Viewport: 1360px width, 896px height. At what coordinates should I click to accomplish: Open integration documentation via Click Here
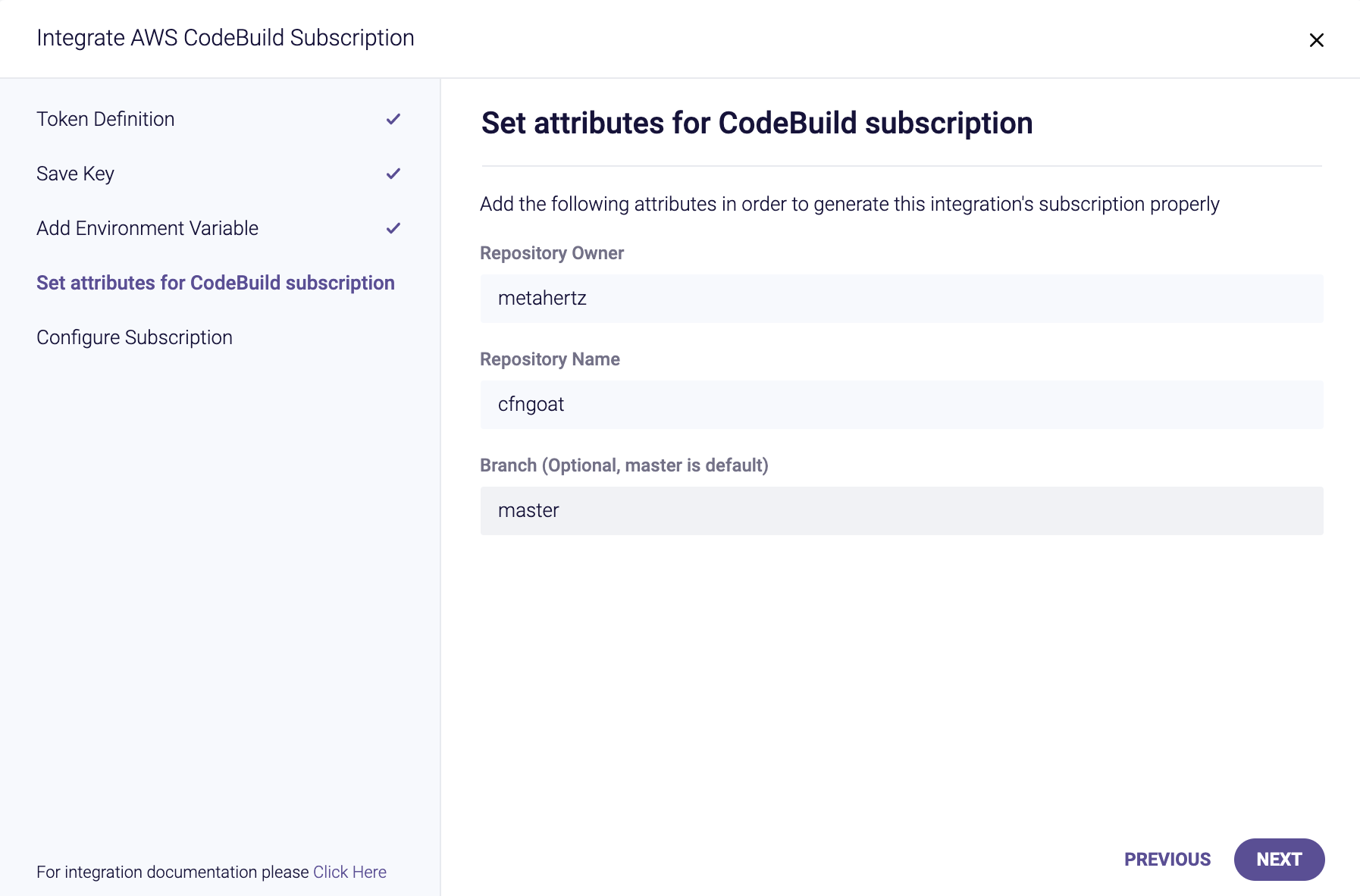[x=349, y=872]
